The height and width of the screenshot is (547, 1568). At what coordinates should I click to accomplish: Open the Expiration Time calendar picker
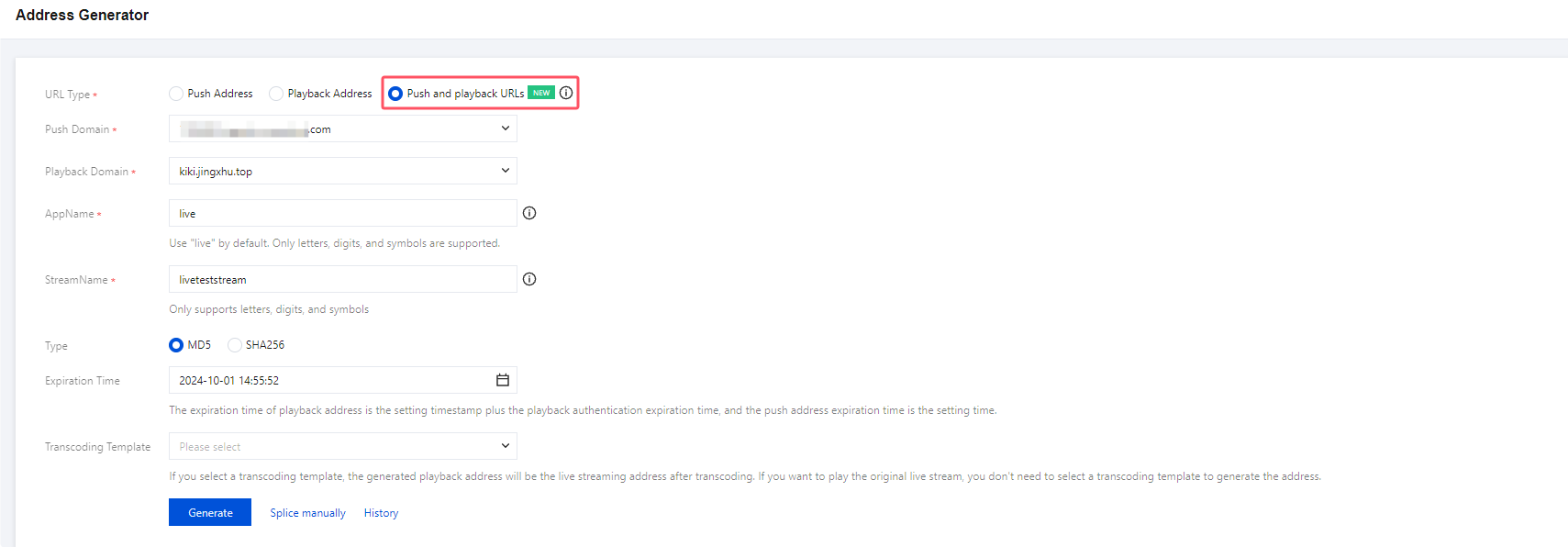[503, 380]
